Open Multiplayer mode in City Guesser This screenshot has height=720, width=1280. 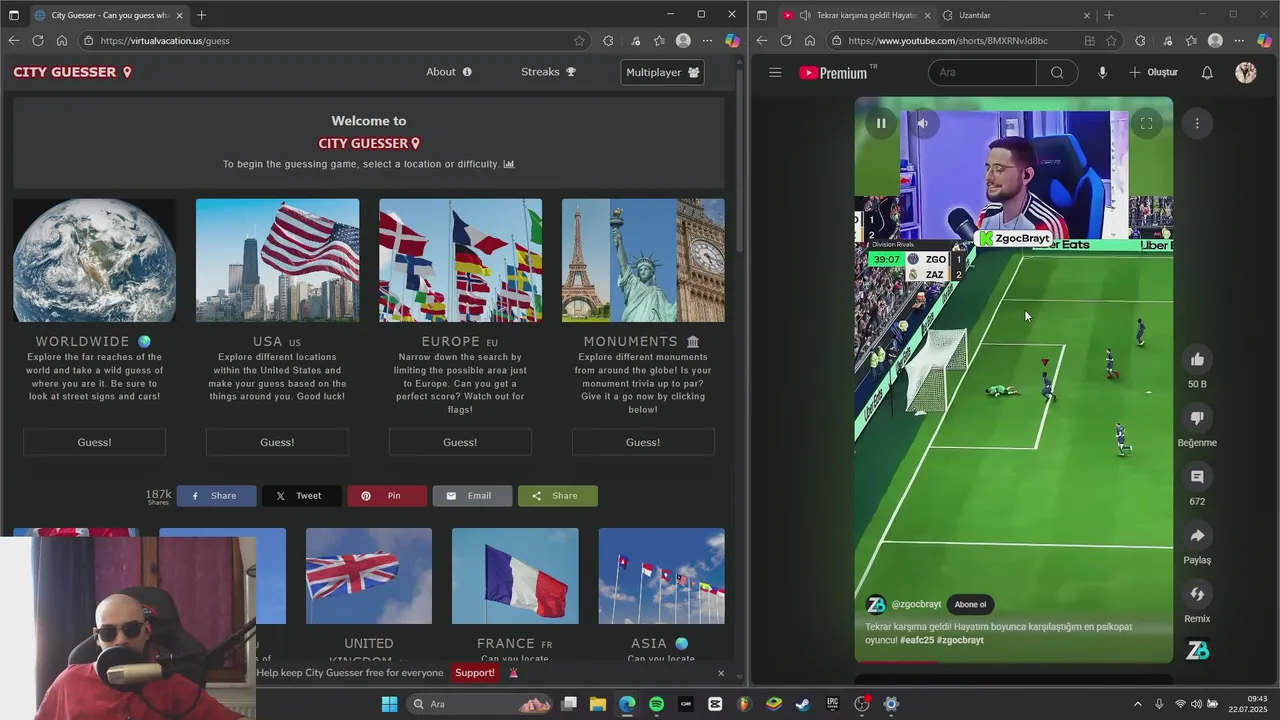pos(662,72)
